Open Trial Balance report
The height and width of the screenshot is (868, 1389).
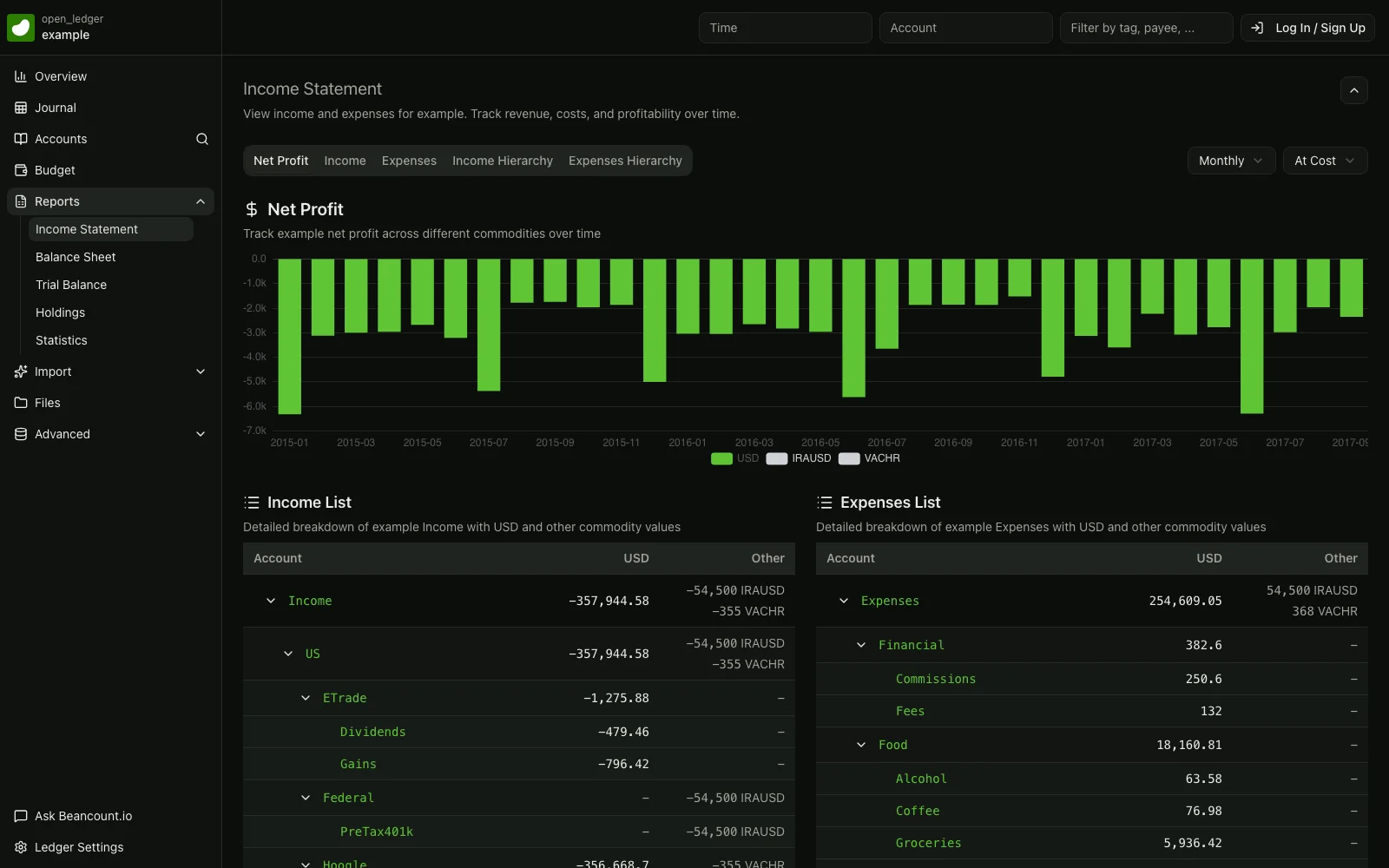[111, 285]
